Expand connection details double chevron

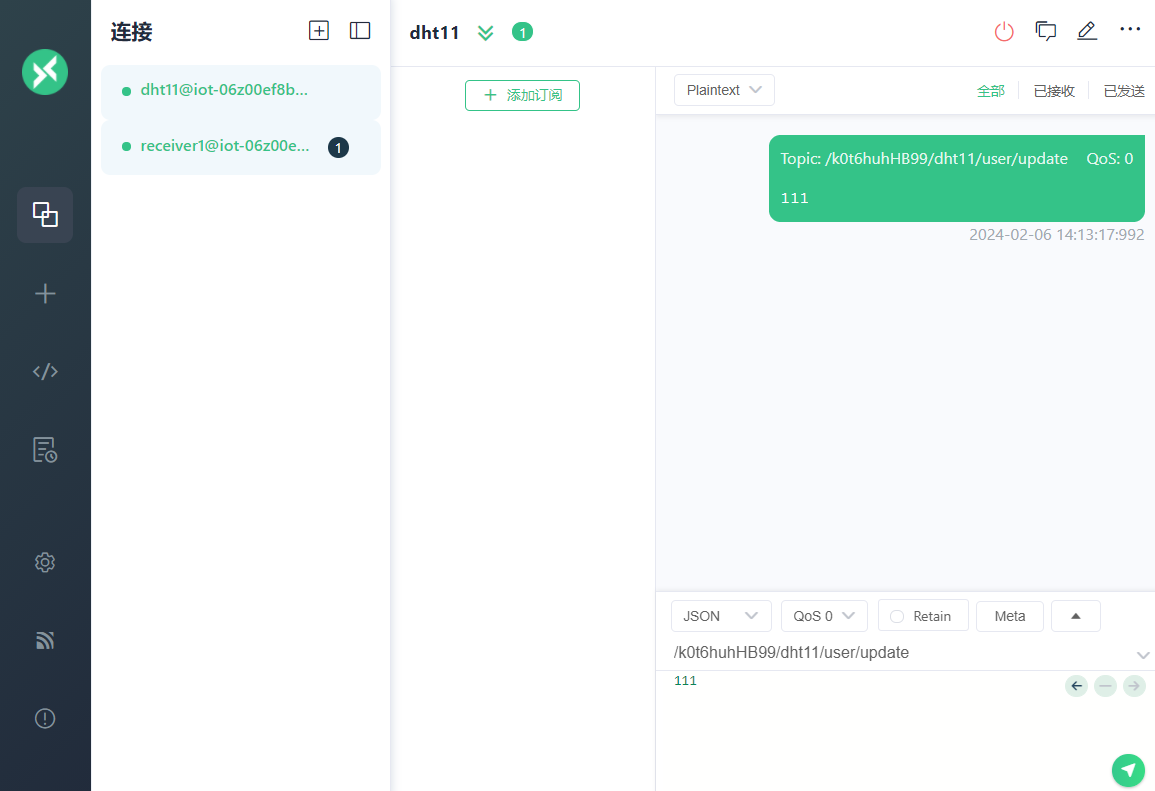[x=485, y=33]
